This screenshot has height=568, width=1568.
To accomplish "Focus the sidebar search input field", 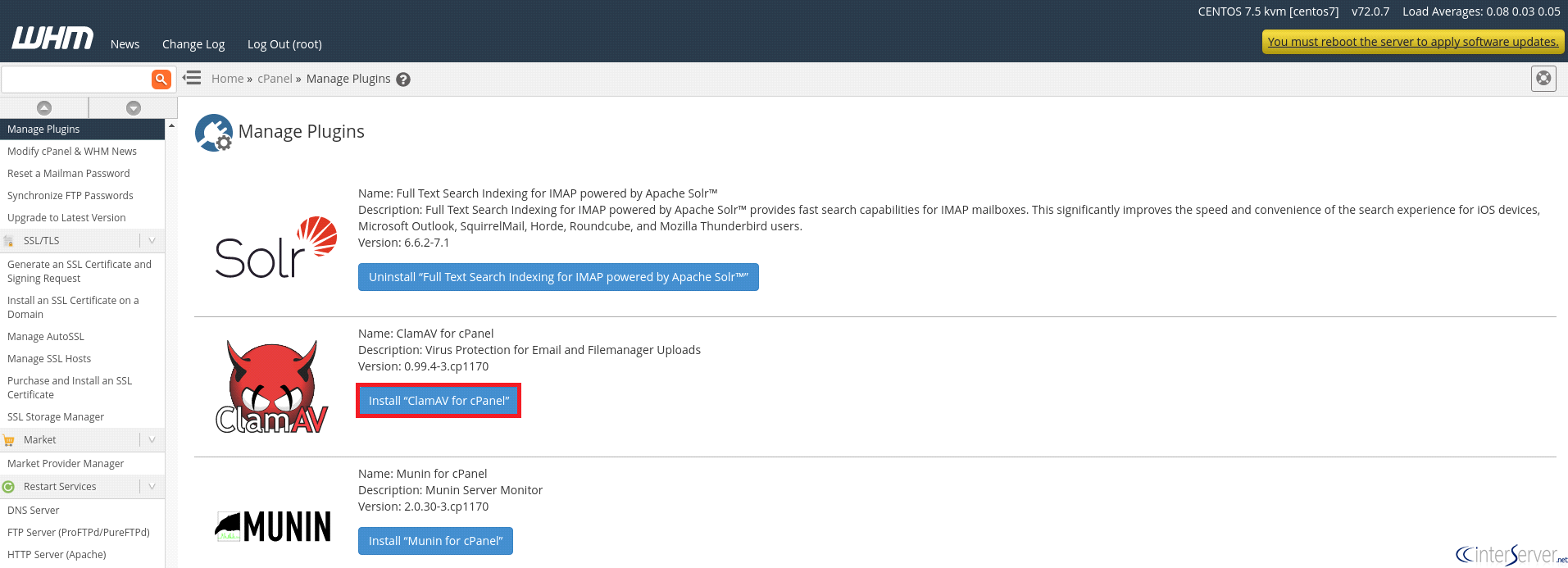I will (x=76, y=80).
